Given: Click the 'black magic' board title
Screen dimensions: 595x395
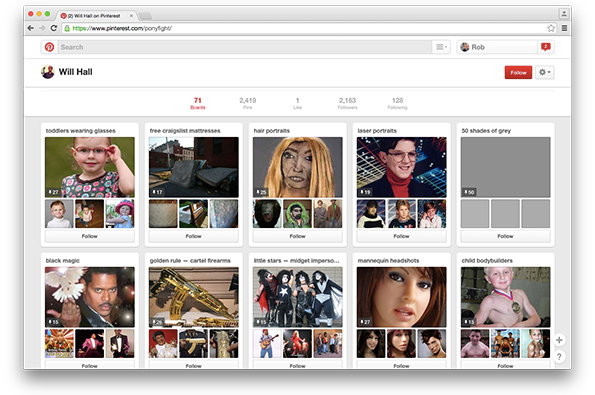Looking at the screenshot, I should point(63,260).
